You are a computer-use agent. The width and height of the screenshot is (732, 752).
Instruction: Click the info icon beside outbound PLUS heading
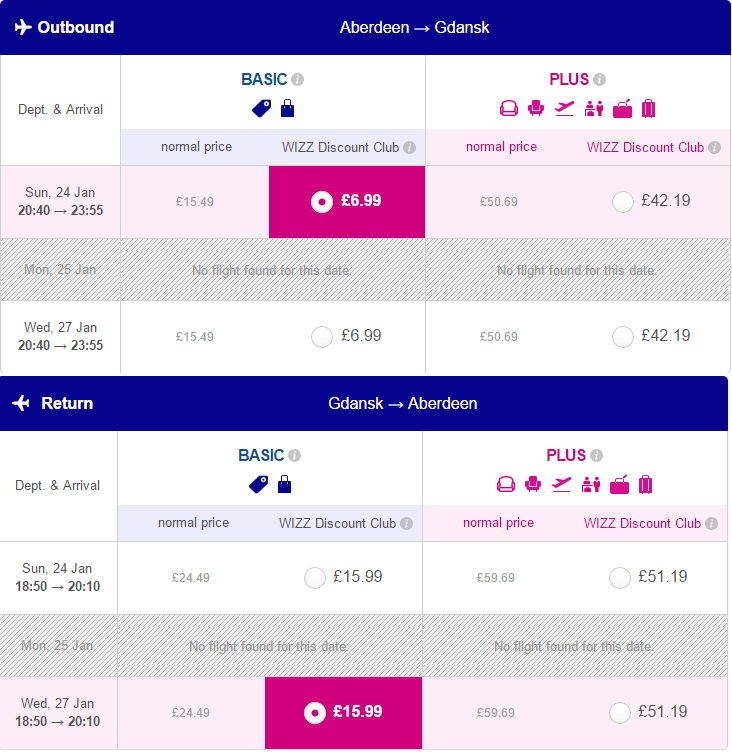599,80
